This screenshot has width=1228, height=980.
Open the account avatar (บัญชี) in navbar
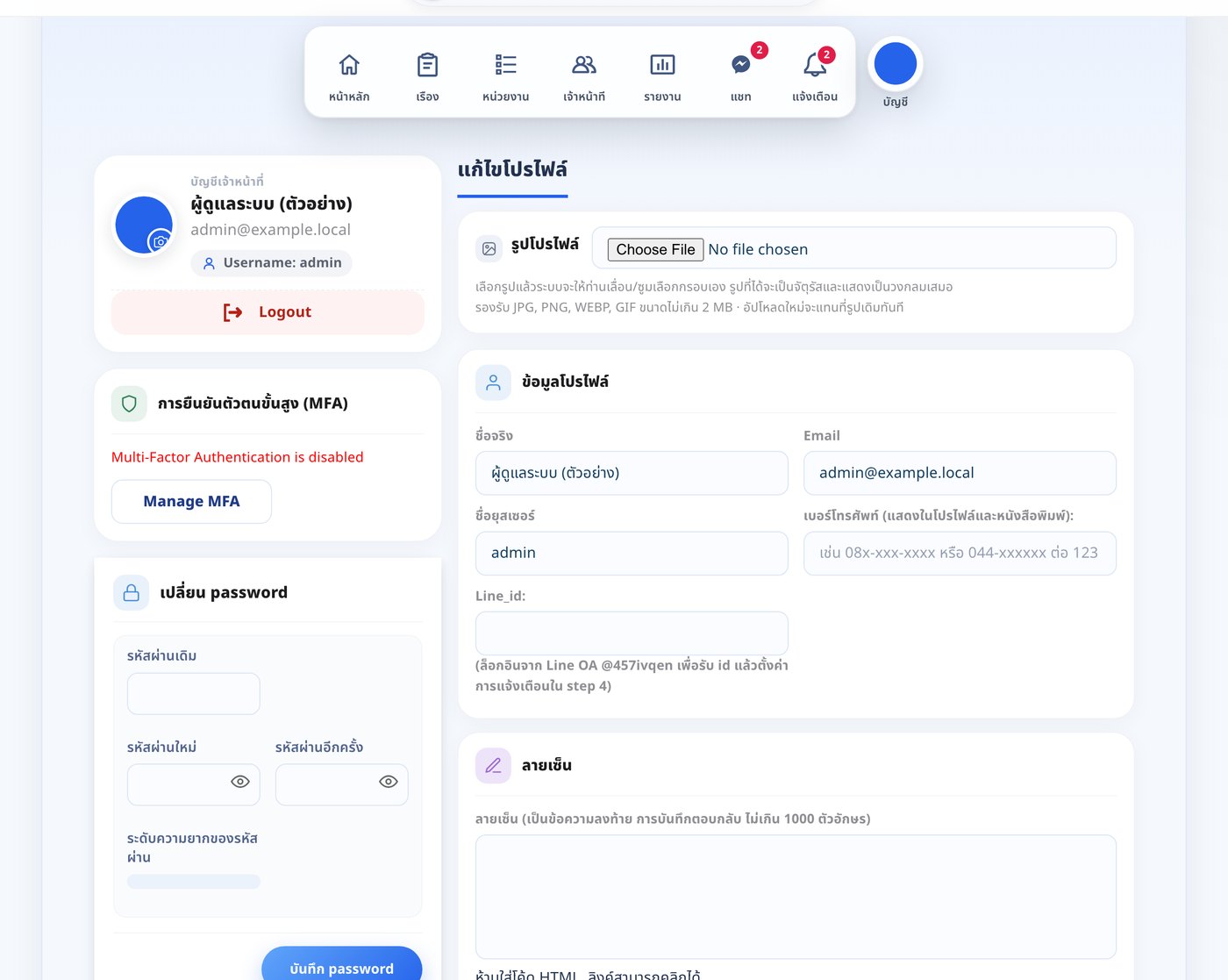pos(896,64)
